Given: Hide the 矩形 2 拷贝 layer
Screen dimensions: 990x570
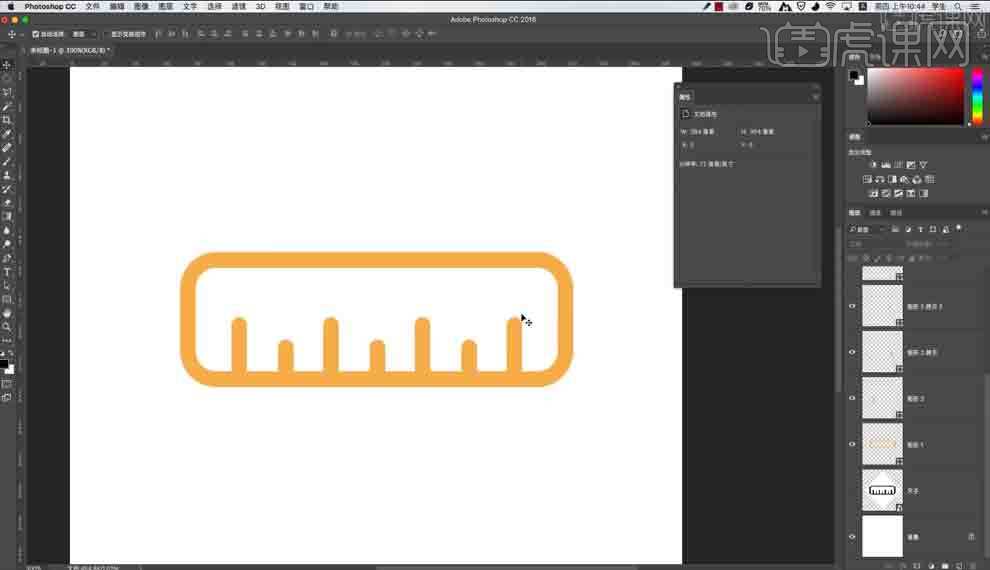Looking at the screenshot, I should point(852,352).
